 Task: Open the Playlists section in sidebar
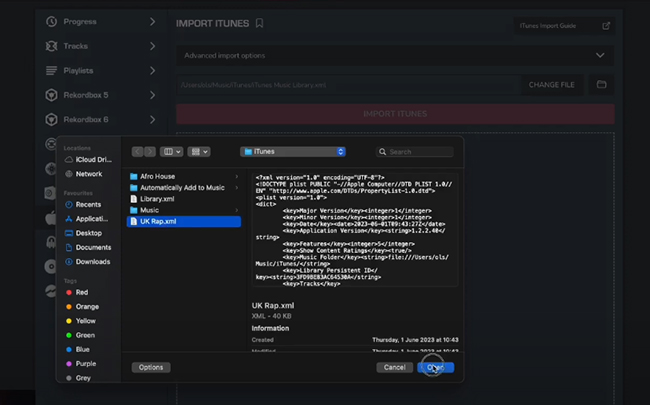(x=101, y=70)
